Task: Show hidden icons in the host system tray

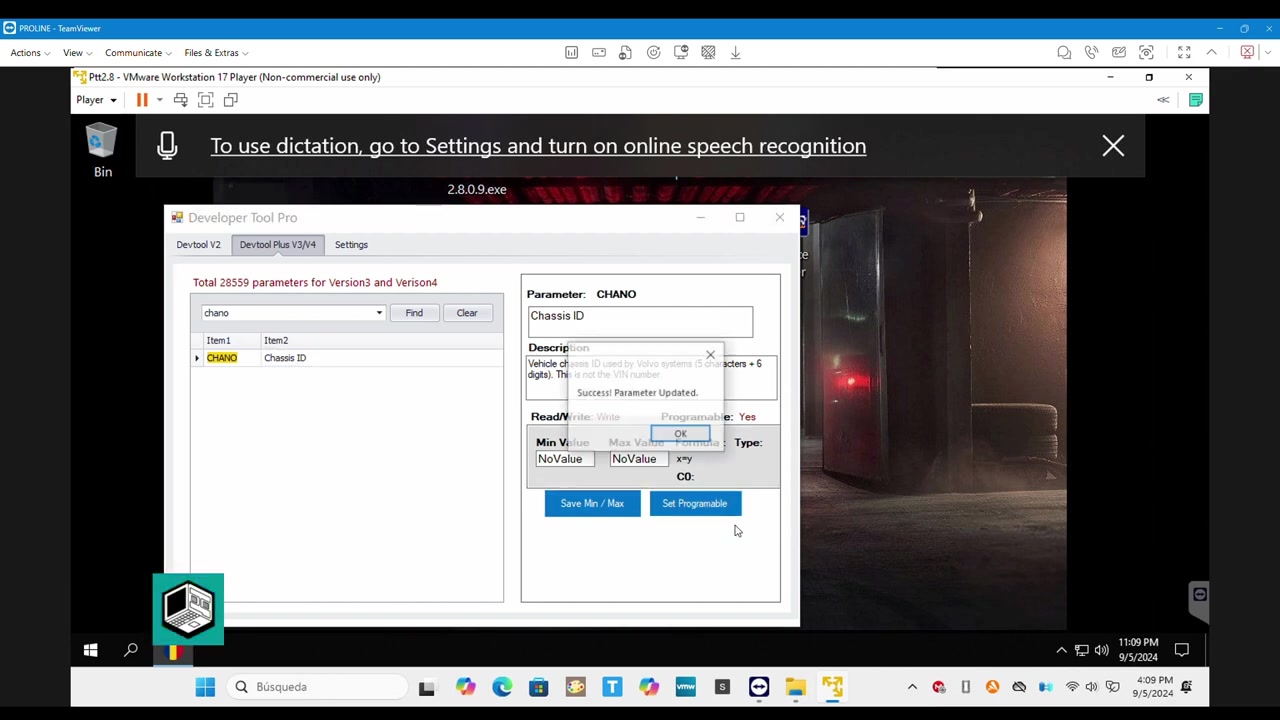Action: pos(912,687)
